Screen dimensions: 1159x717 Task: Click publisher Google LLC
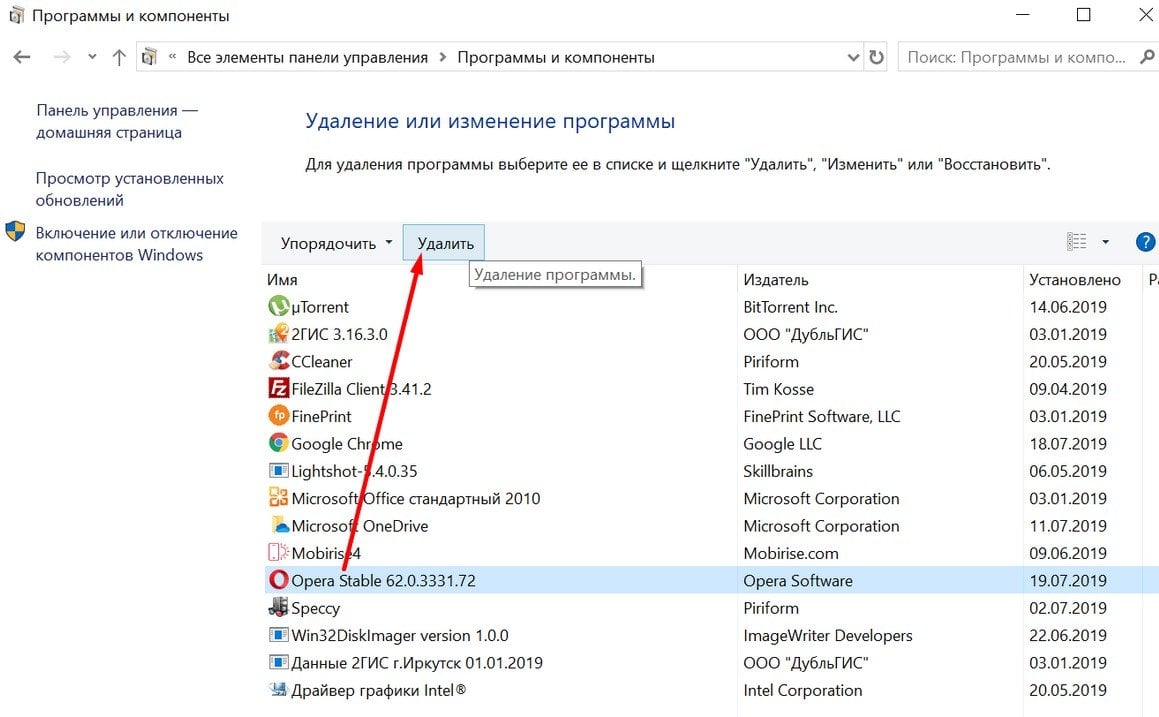point(782,443)
